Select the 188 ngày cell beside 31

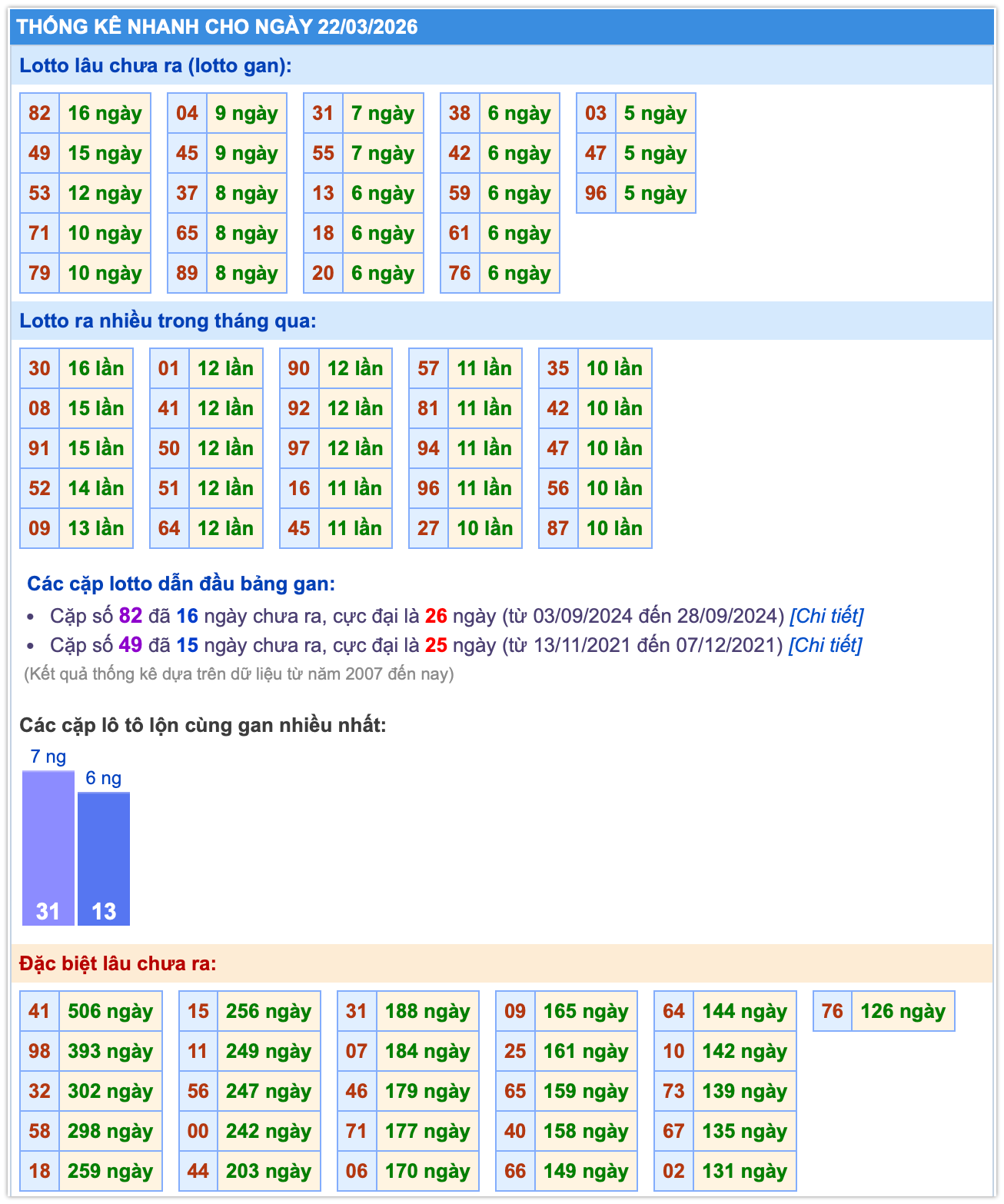click(427, 1012)
